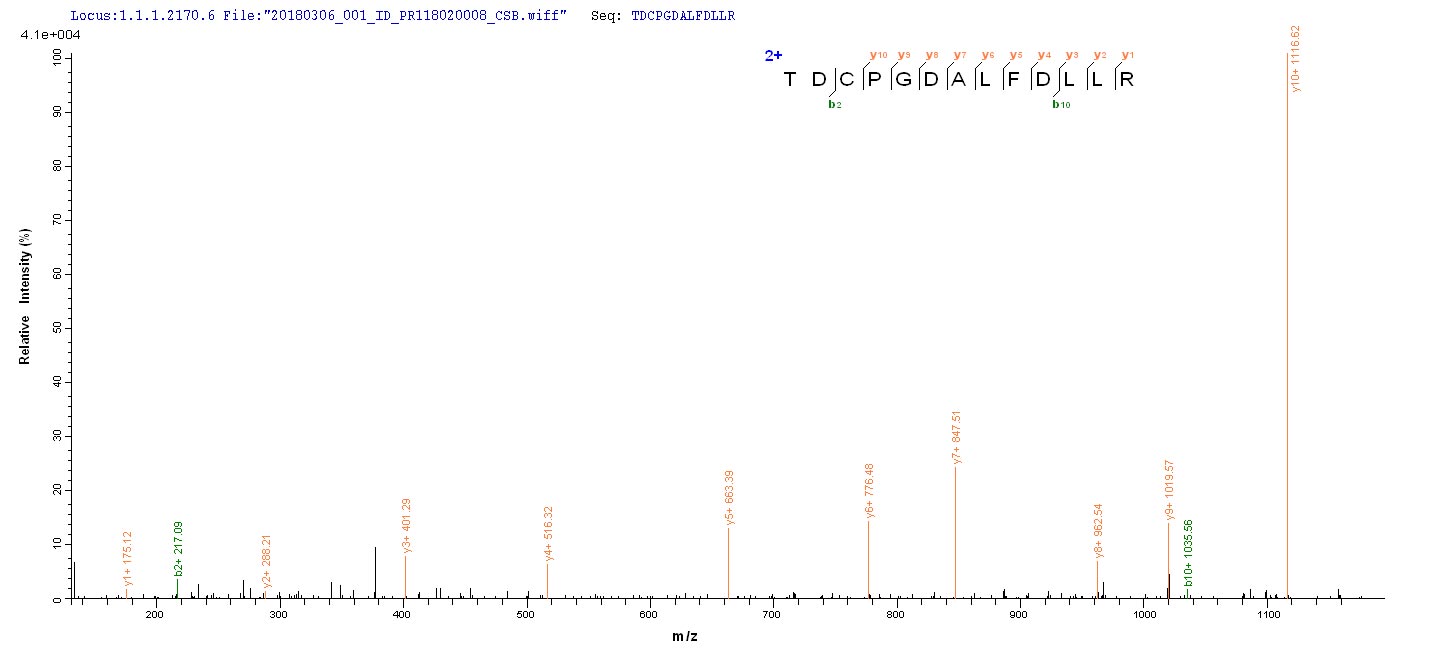Image resolution: width=1436 pixels, height=658 pixels.
Task: Select the y2+ 288.21 peak label
Action: [x=267, y=562]
